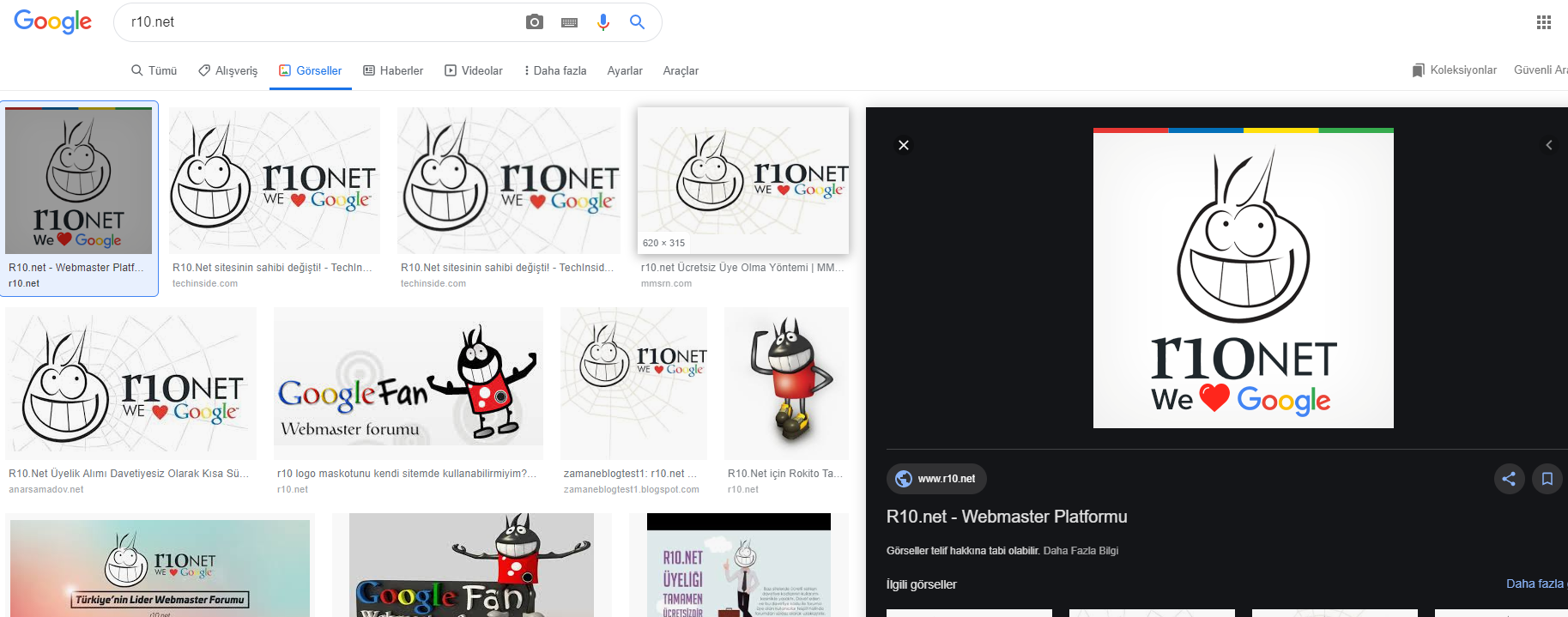The image size is (1568, 617).
Task: Open the Türkiye'nin Lider Webmaster Forumu image
Action: [160, 567]
